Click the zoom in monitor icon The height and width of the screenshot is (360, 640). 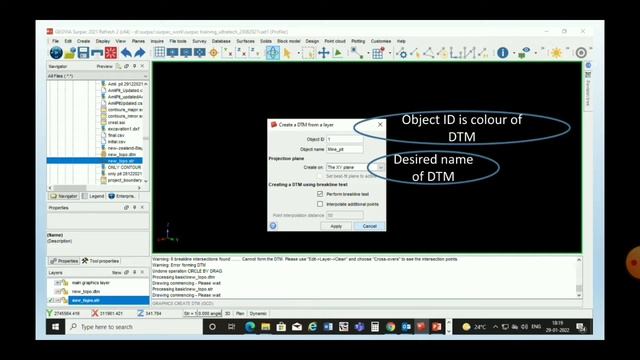pos(173,52)
